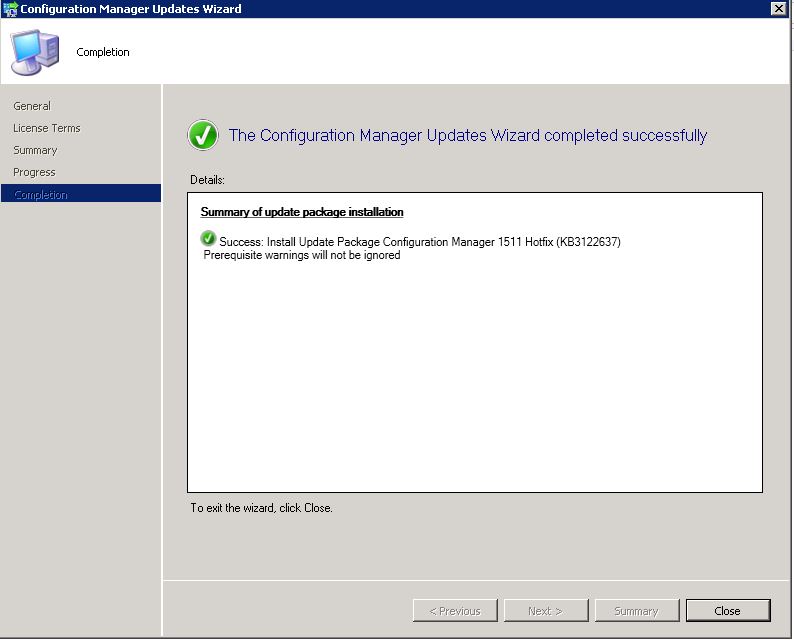Click the Summary button at the bottom
Image resolution: width=794 pixels, height=640 pixels.
(636, 611)
